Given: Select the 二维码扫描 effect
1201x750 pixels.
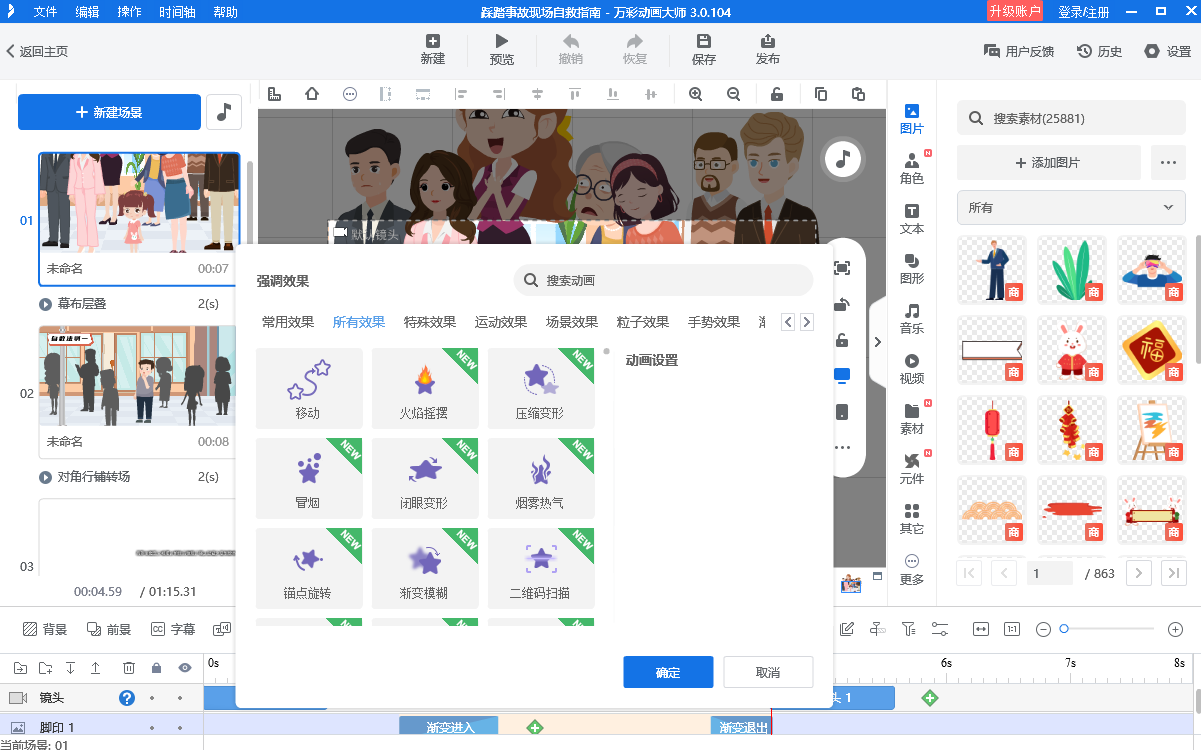Looking at the screenshot, I should pyautogui.click(x=541, y=568).
